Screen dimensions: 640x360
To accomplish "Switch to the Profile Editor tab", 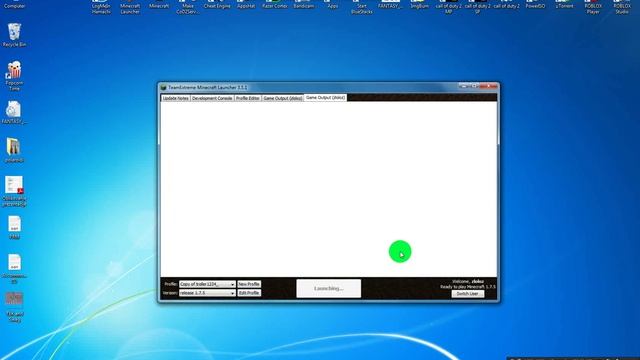I will coord(247,98).
